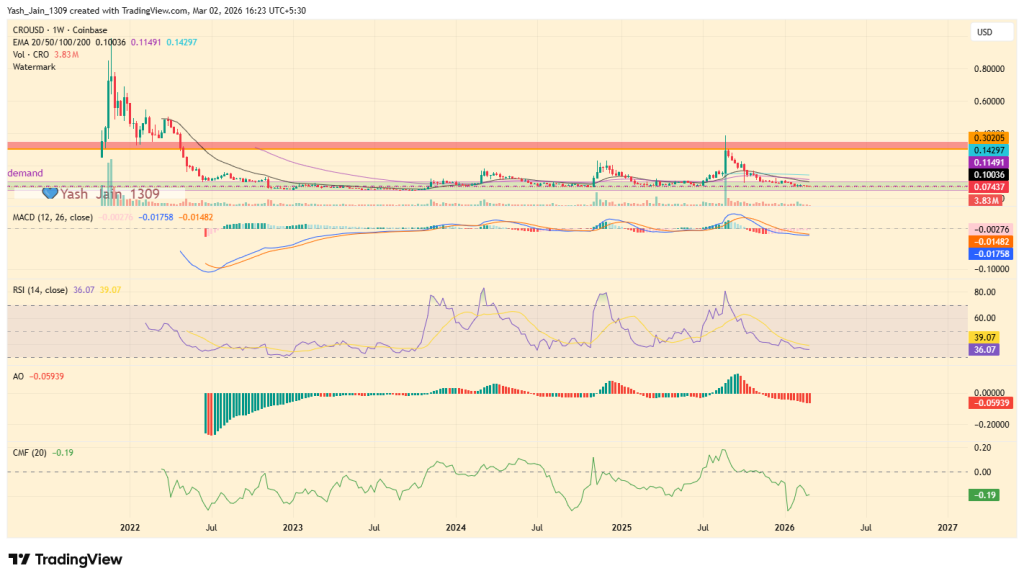Click the green -0.19 CMF value tag

click(x=983, y=494)
